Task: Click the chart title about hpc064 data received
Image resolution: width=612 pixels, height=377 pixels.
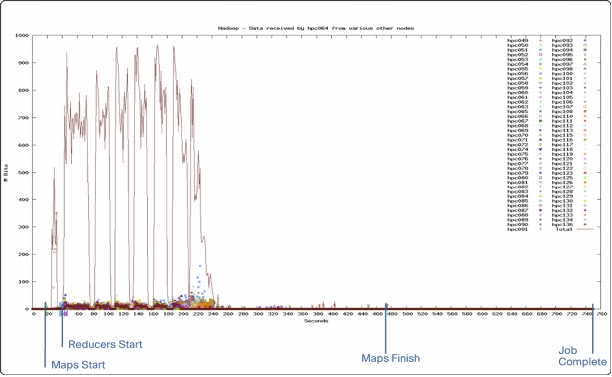Action: click(x=316, y=28)
